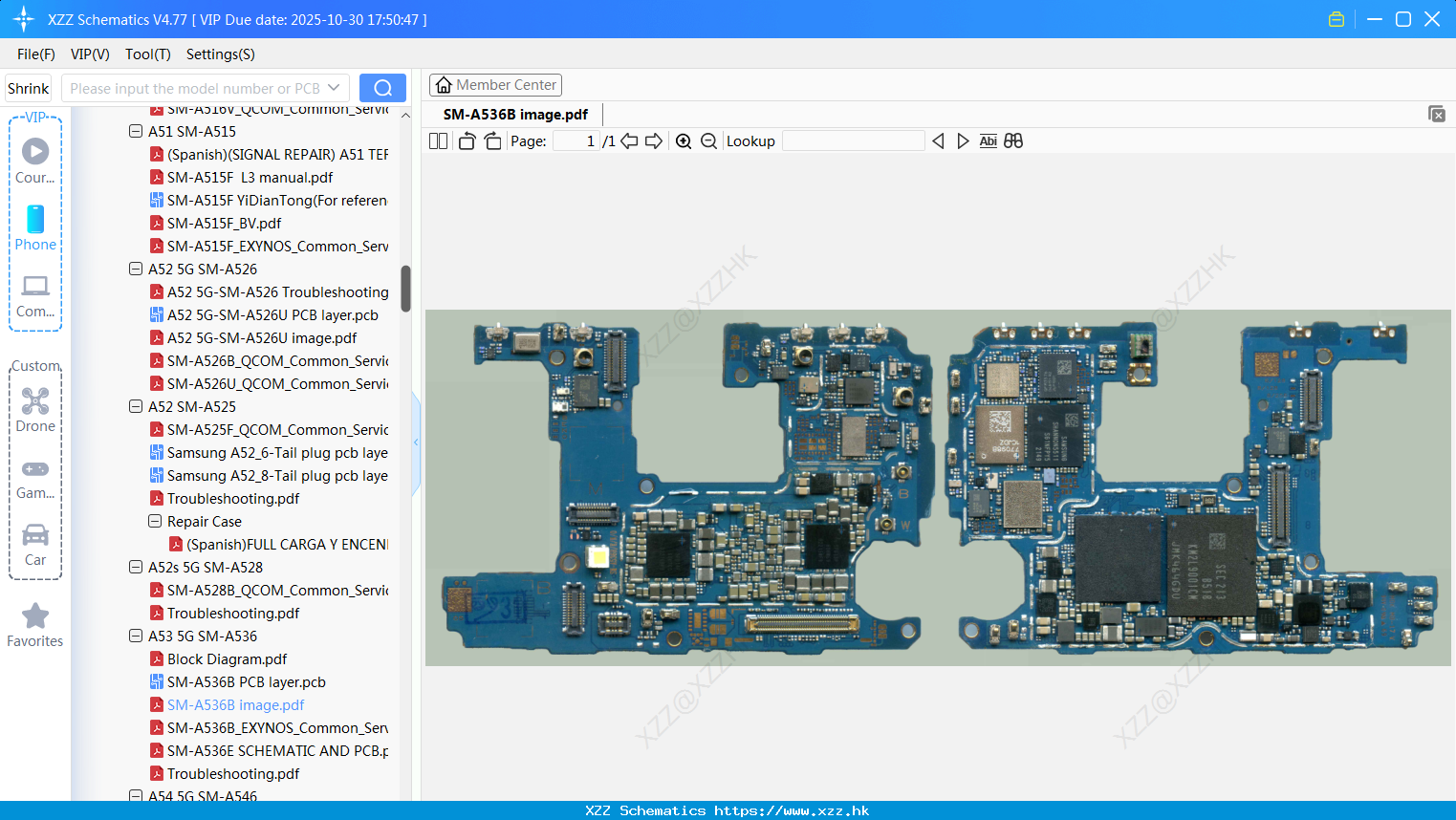The image size is (1456, 820).
Task: Open Block Diagram.pdf
Action: (227, 658)
